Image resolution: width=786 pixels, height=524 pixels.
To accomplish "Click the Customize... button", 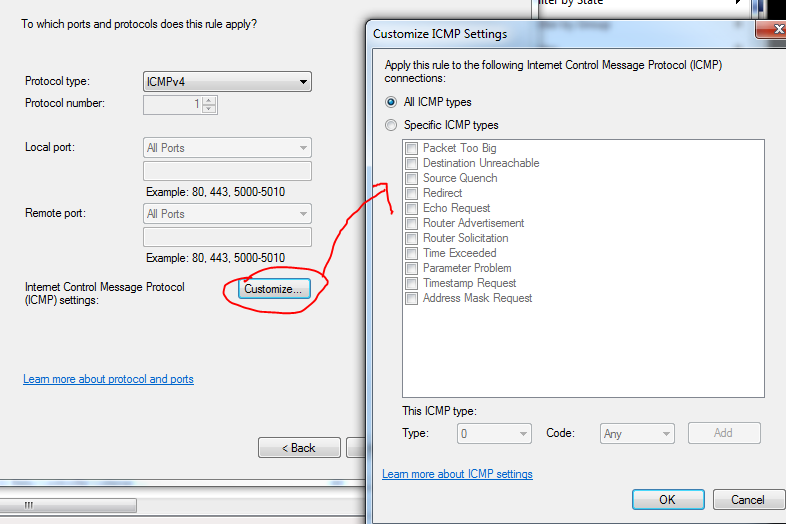I will (x=276, y=288).
